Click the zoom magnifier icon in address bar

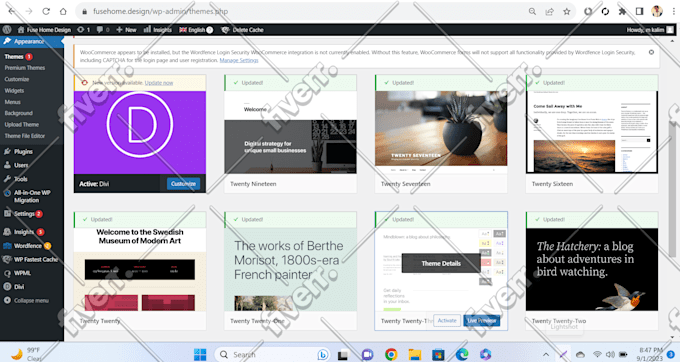click(x=532, y=11)
